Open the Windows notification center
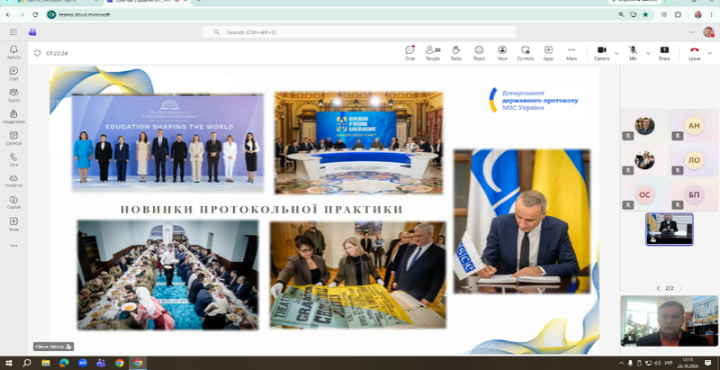720x370 pixels. point(708,363)
